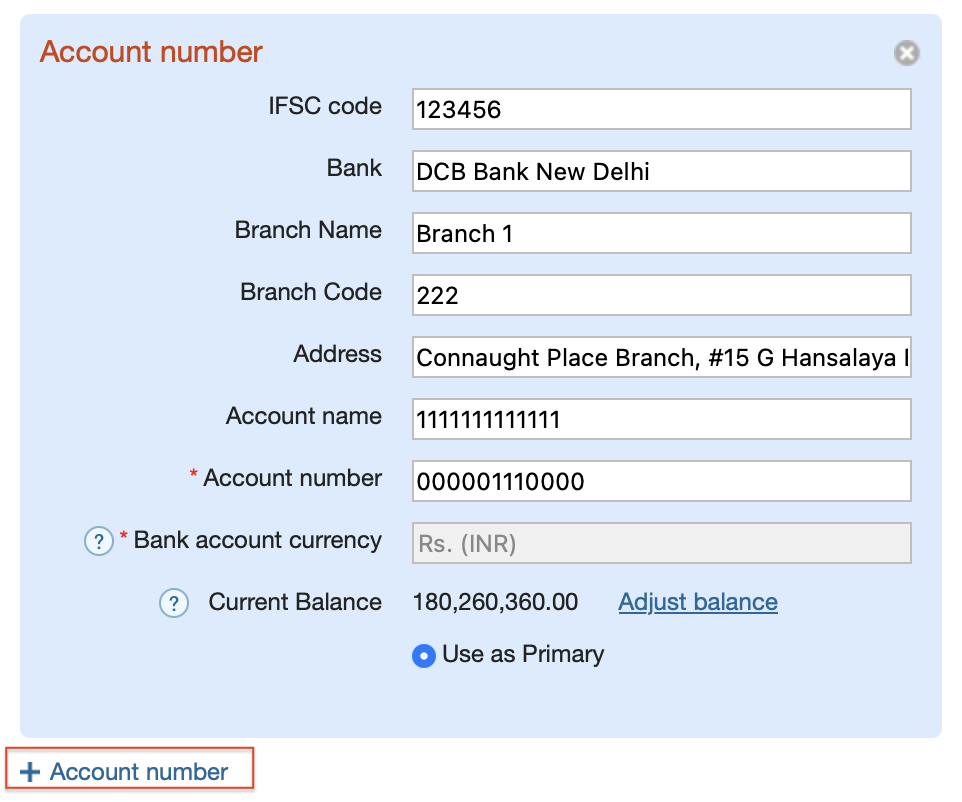Click the Bank account currency label

[x=258, y=541]
